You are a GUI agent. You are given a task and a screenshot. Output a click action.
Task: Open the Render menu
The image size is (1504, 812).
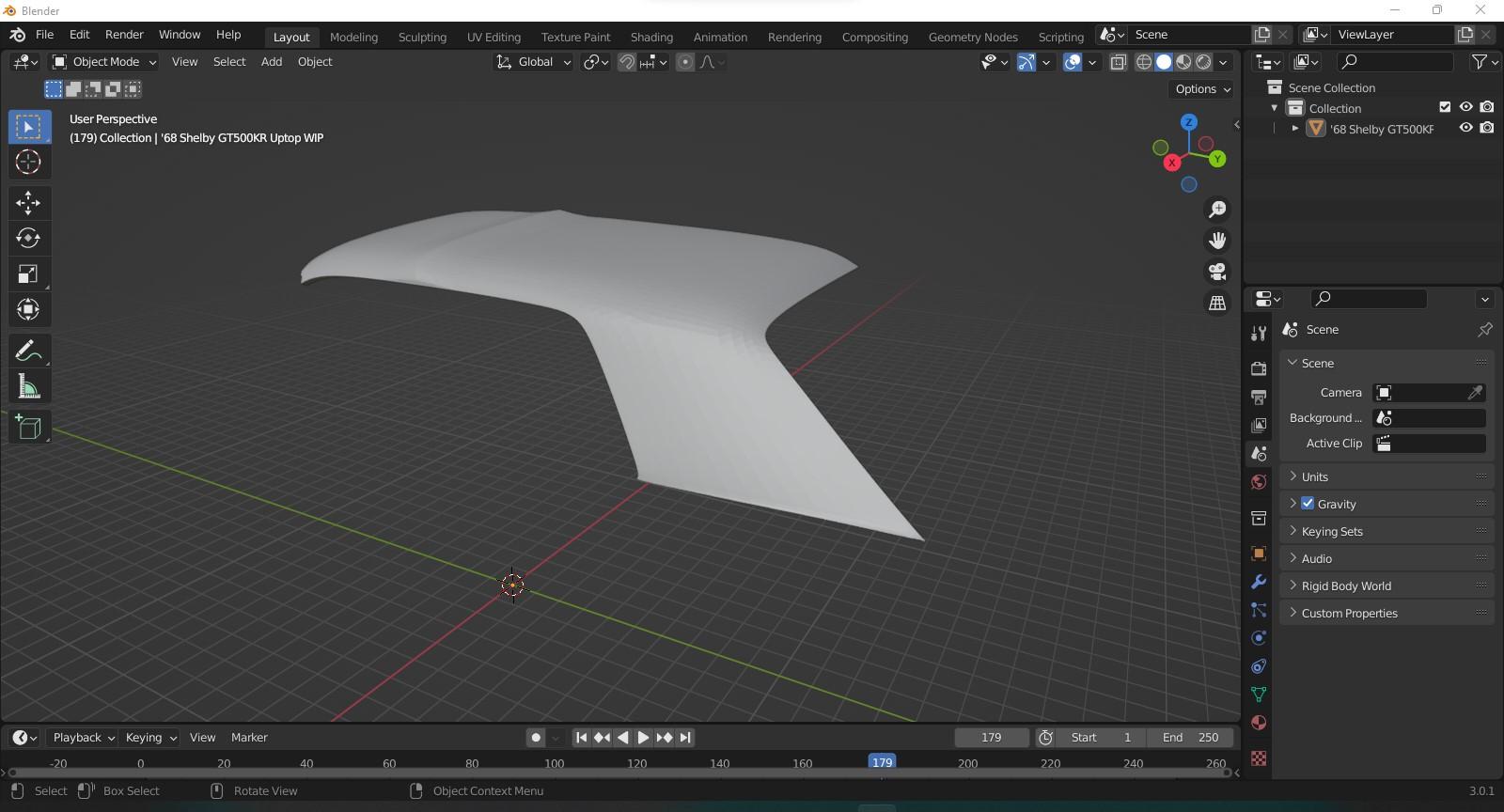tap(124, 35)
